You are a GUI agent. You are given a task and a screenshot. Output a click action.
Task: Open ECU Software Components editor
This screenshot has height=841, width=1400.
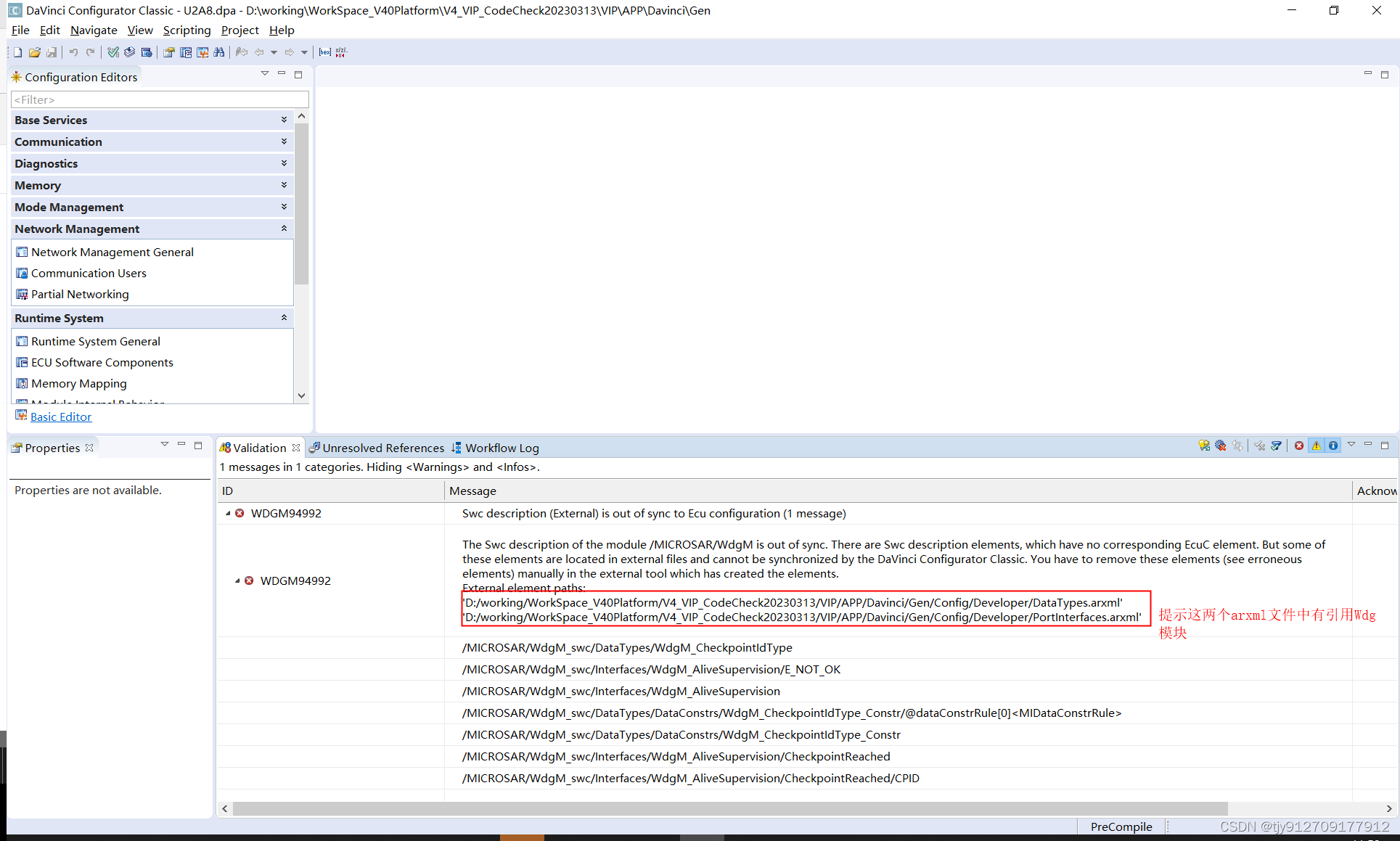pos(102,362)
